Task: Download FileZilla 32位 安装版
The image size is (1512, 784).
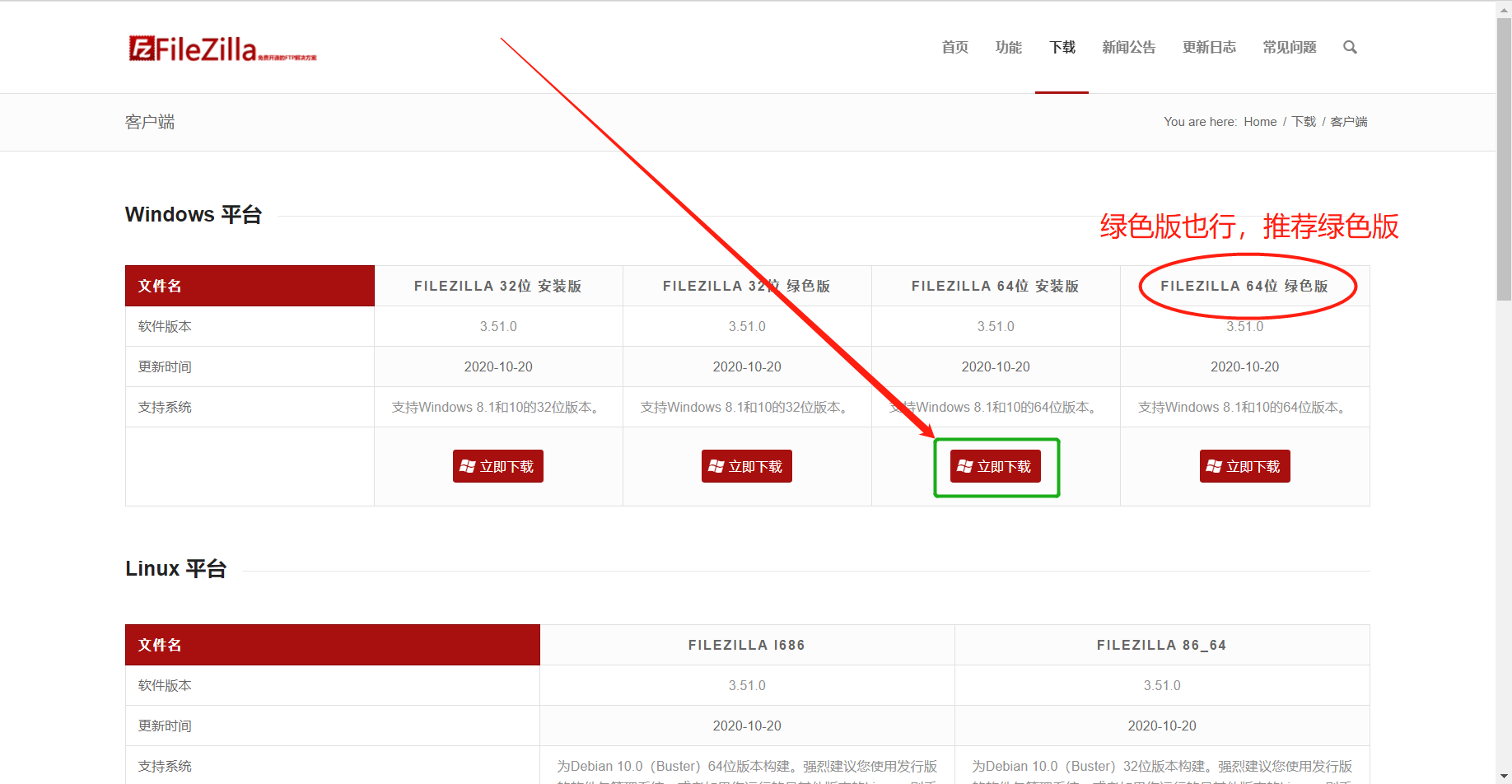Action: click(498, 466)
